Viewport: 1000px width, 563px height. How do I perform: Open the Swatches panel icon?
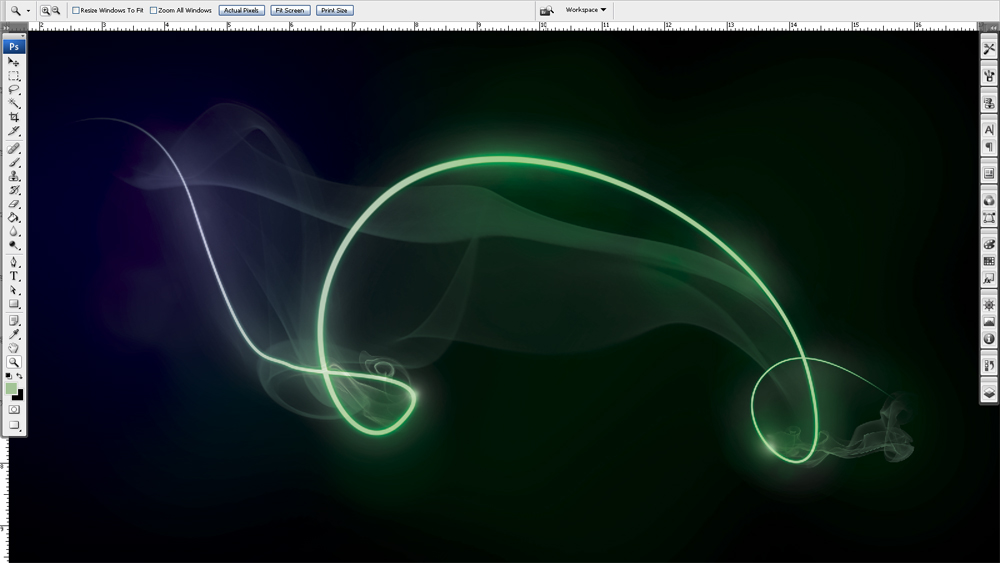point(989,261)
